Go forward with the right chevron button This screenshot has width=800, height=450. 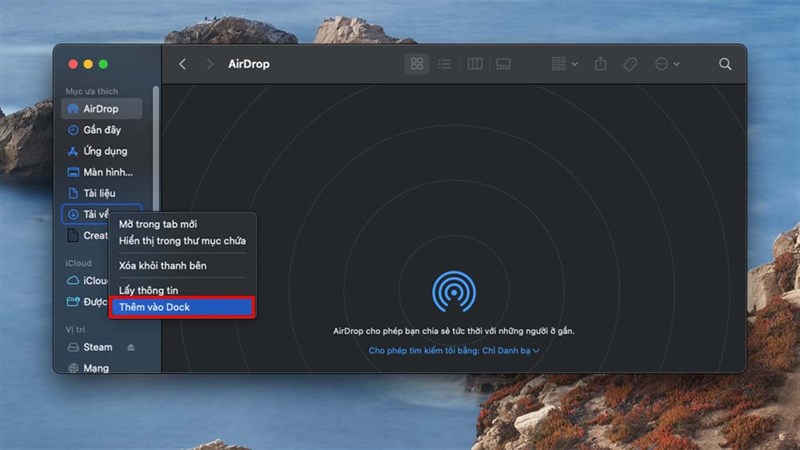(209, 64)
